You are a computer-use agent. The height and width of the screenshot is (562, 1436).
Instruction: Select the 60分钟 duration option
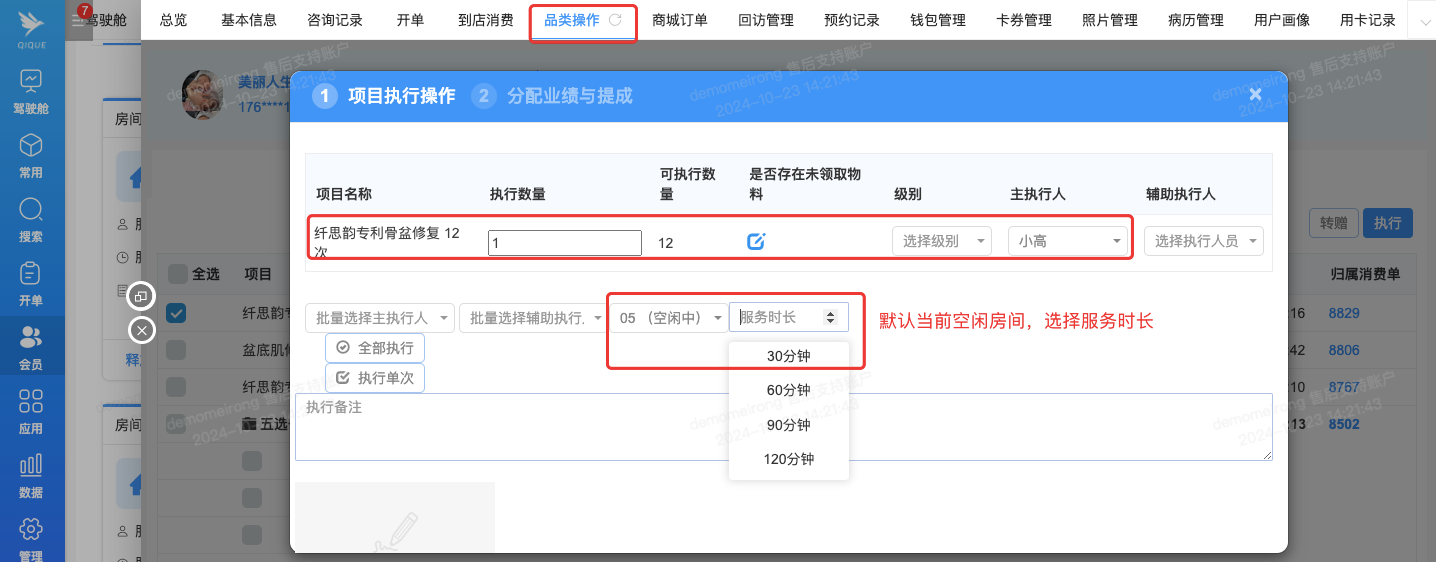(788, 390)
